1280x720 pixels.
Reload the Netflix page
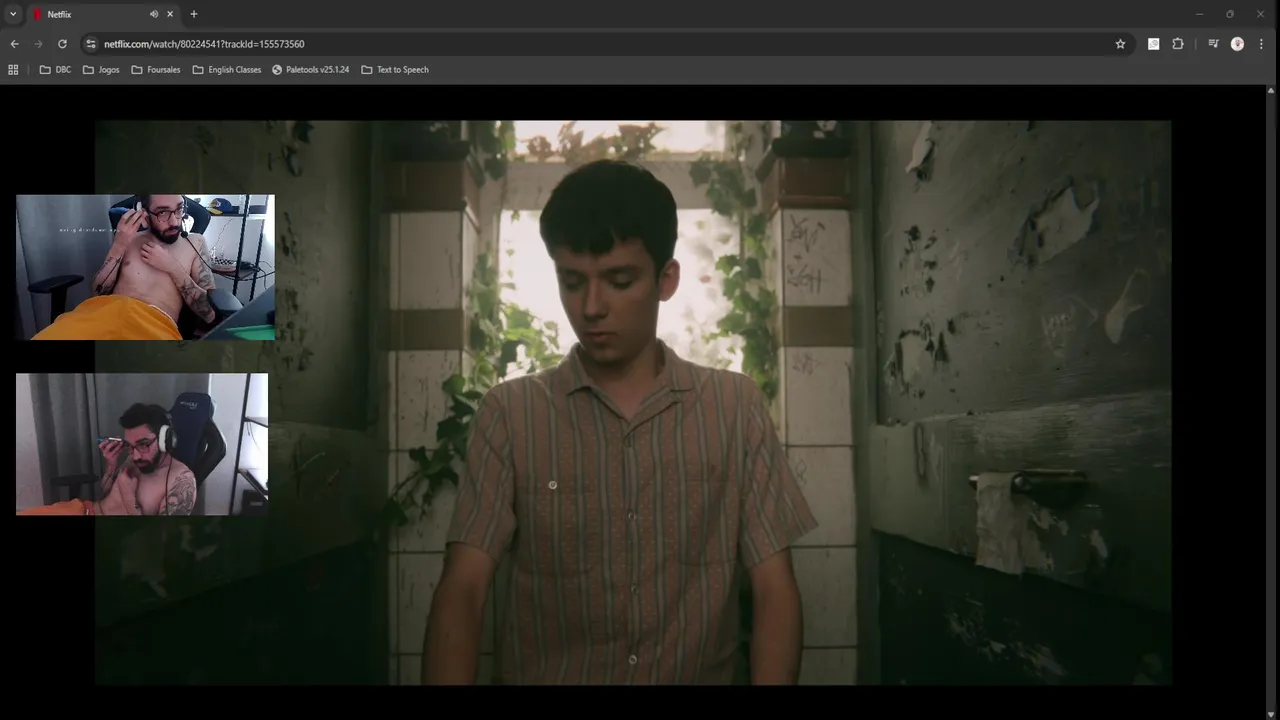coord(62,44)
